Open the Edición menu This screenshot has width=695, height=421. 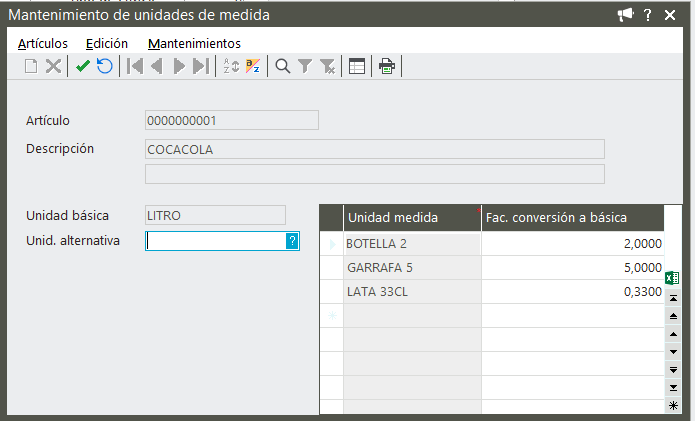point(106,43)
